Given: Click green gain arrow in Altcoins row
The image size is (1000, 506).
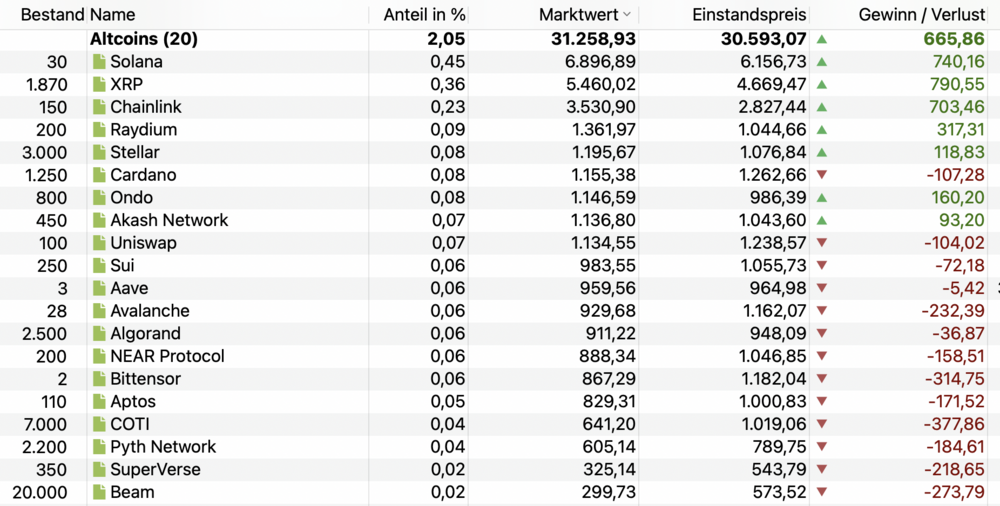Looking at the screenshot, I should point(822,40).
